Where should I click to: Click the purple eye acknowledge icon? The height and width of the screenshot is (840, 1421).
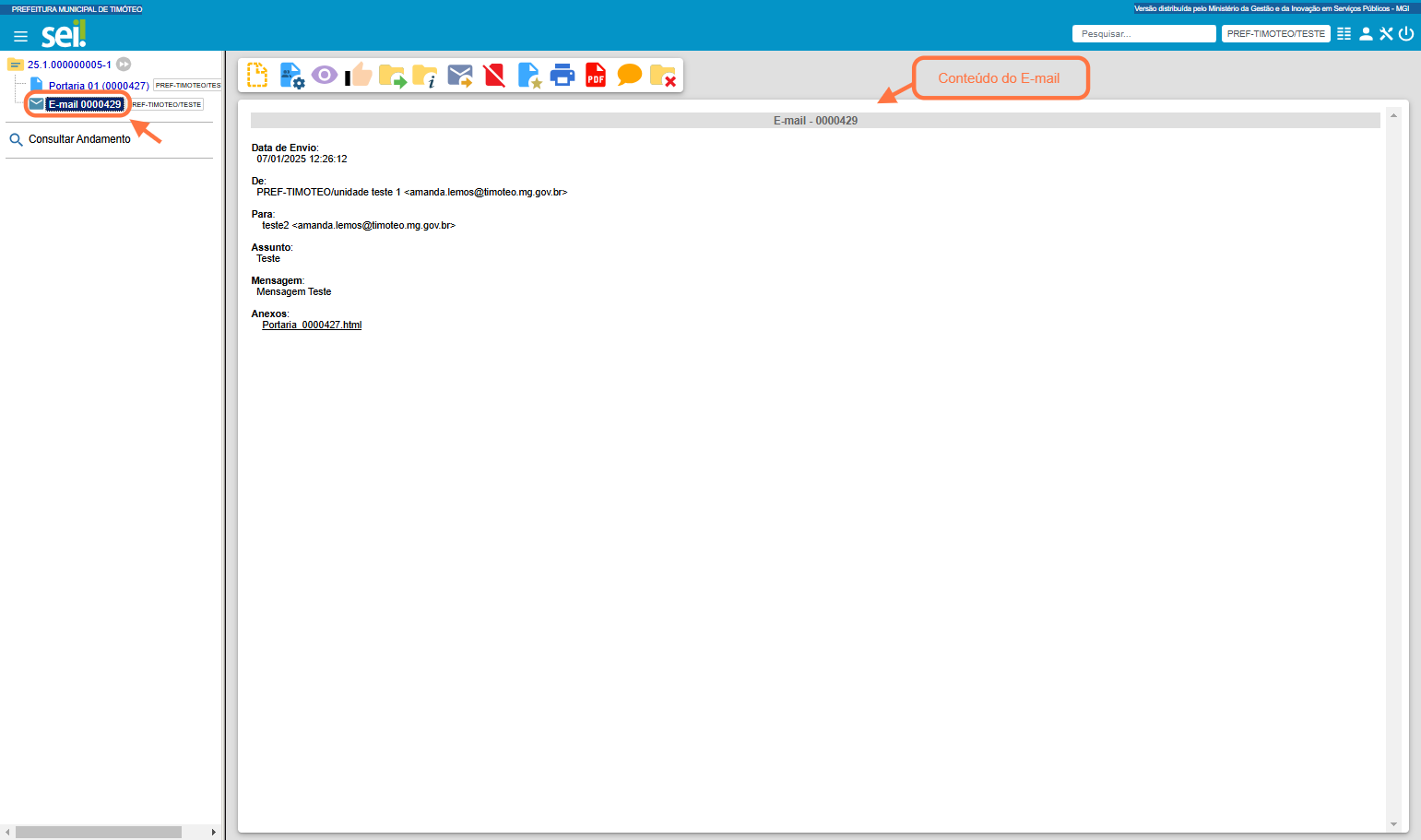pyautogui.click(x=325, y=75)
